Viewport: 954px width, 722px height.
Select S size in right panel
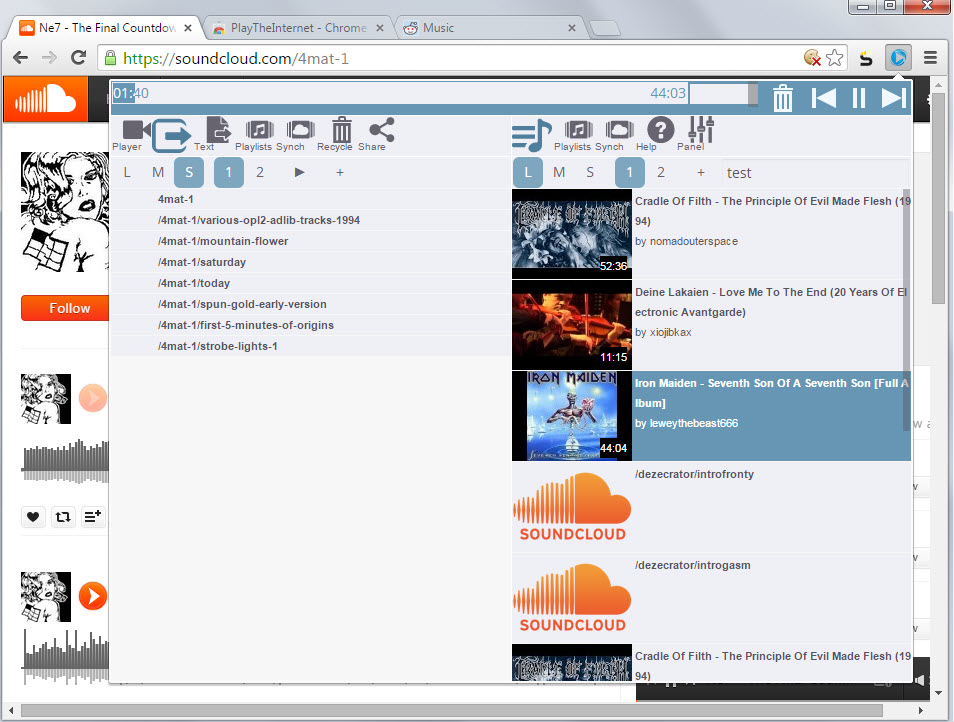pos(590,173)
